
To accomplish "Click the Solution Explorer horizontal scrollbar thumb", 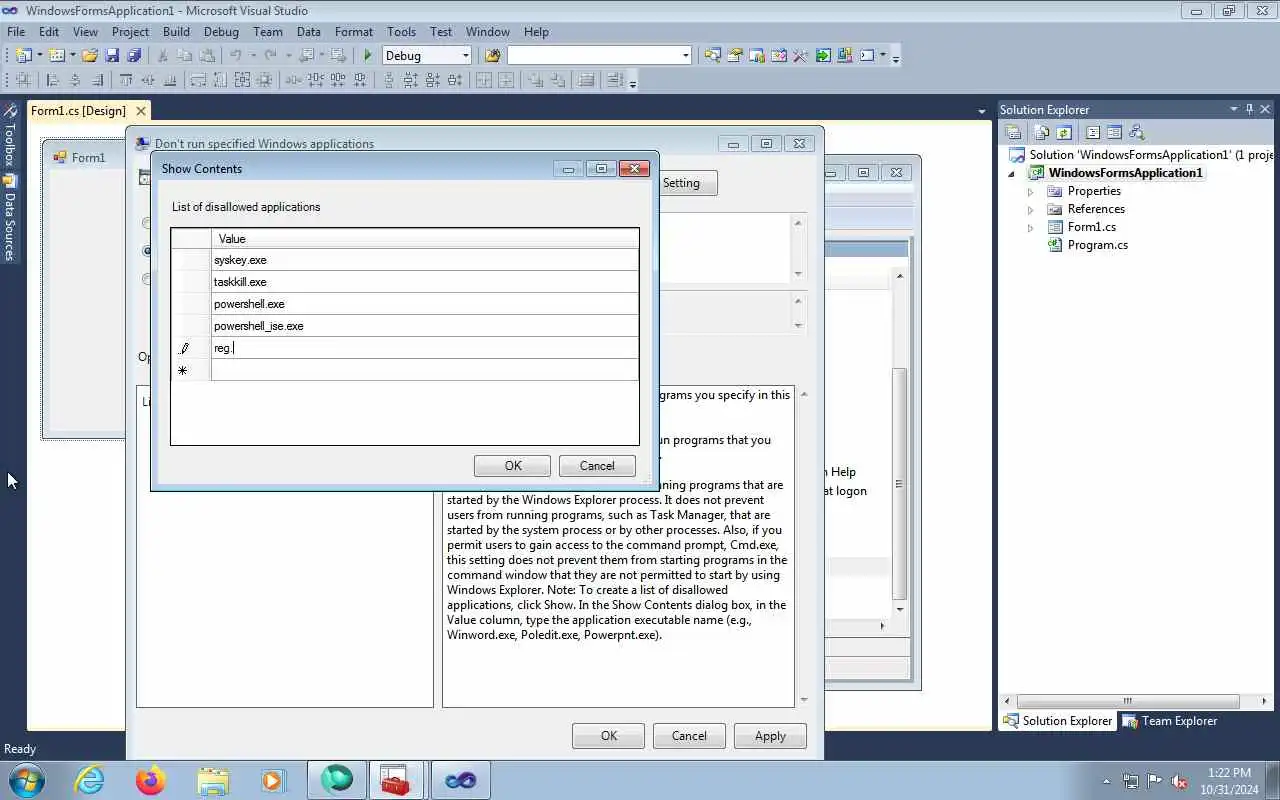I will click(x=1127, y=700).
